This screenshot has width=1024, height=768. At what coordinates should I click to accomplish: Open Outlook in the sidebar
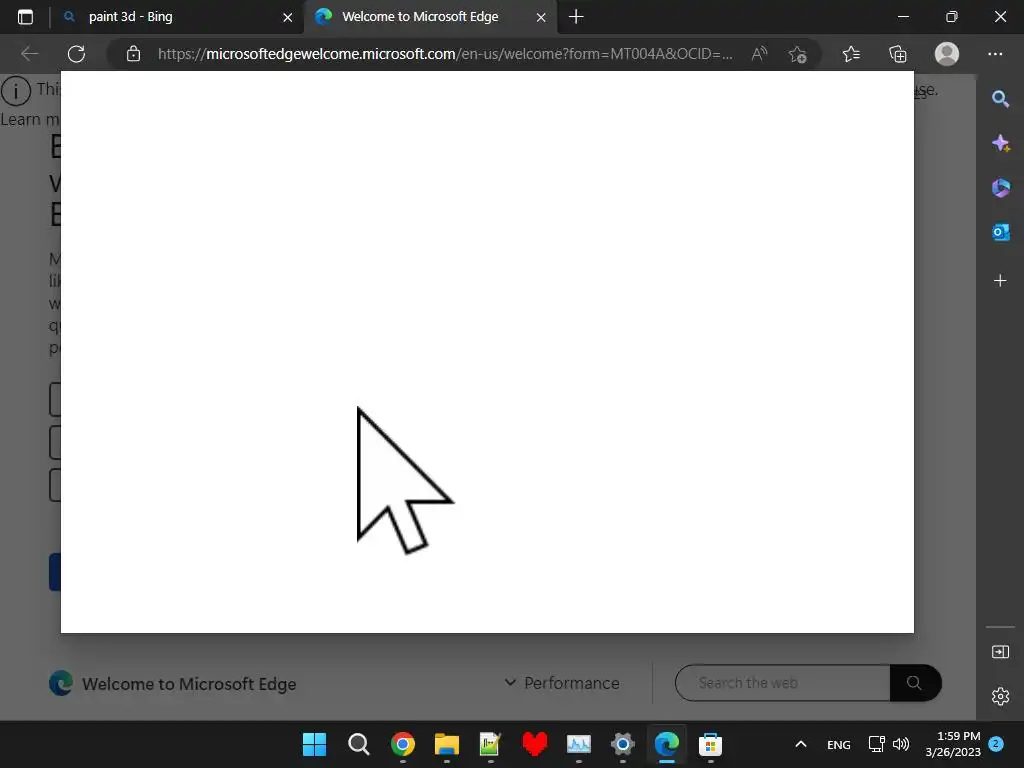pos(1000,232)
